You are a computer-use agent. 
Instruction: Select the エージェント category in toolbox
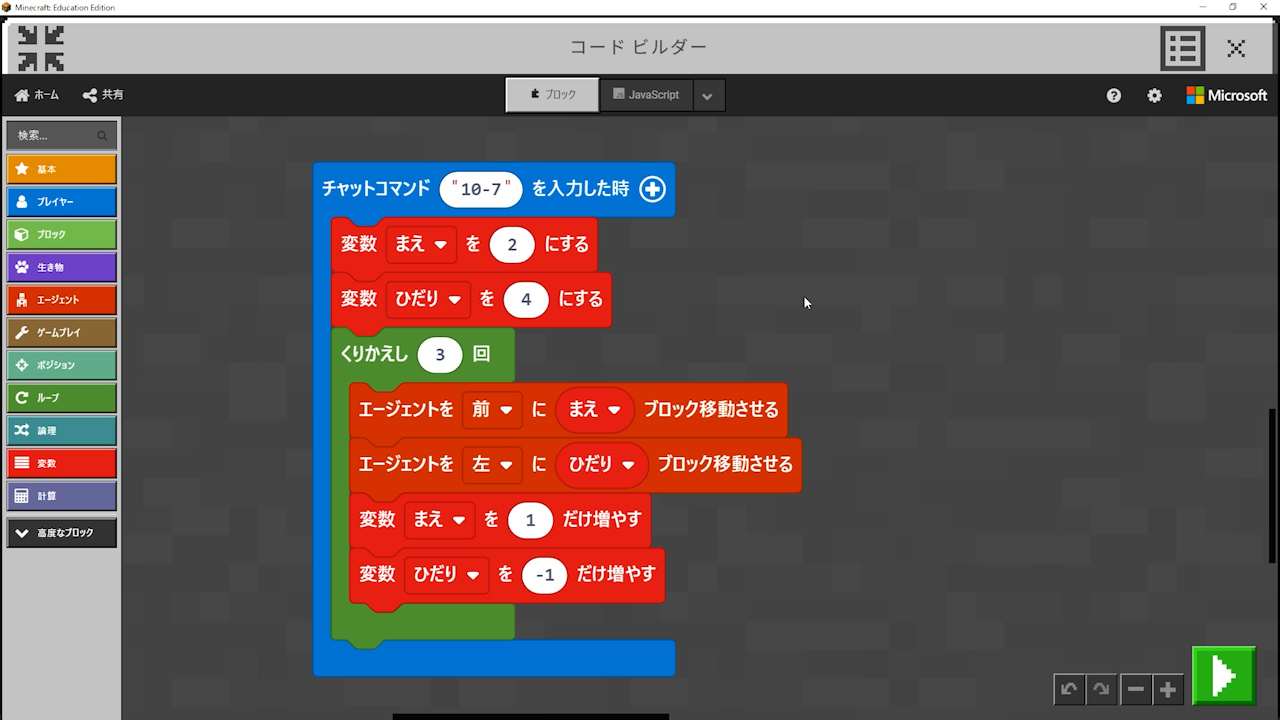(62, 300)
